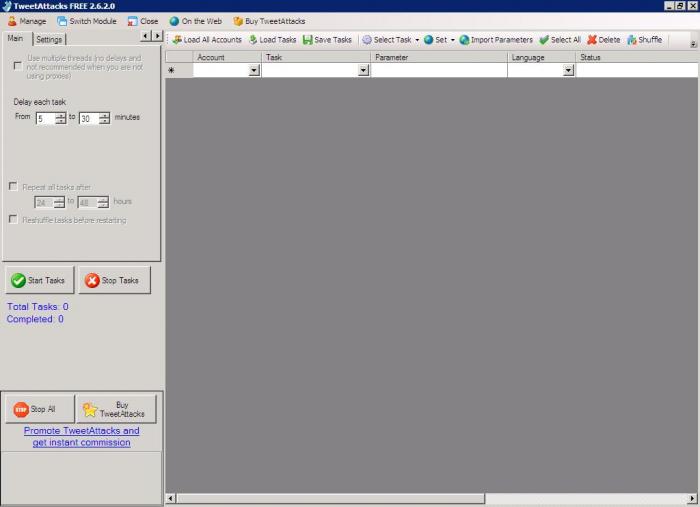Expand the Select Task dropdown arrow

tap(417, 40)
